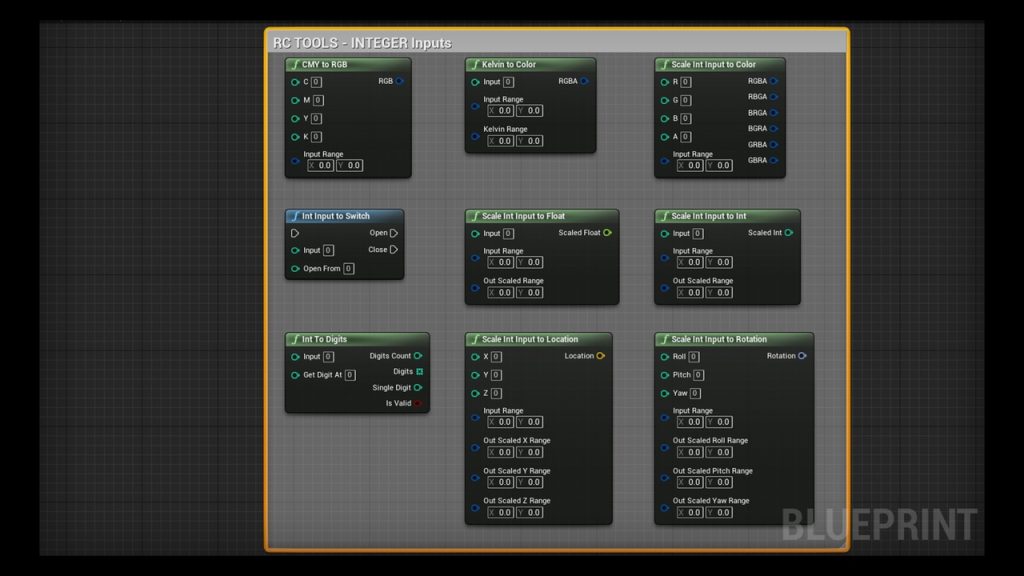Click the RGBA output pin on Kelvin to Color
1024x576 pixels.
pos(585,82)
